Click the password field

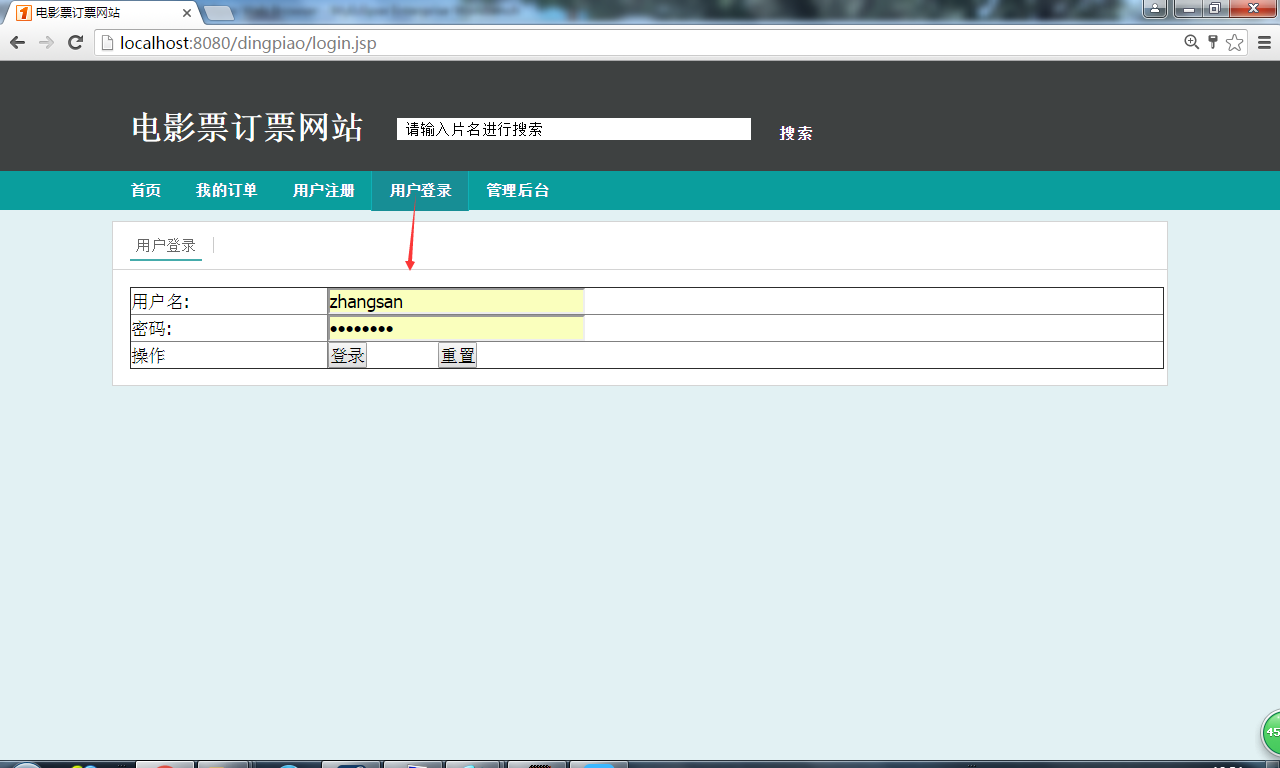point(456,328)
